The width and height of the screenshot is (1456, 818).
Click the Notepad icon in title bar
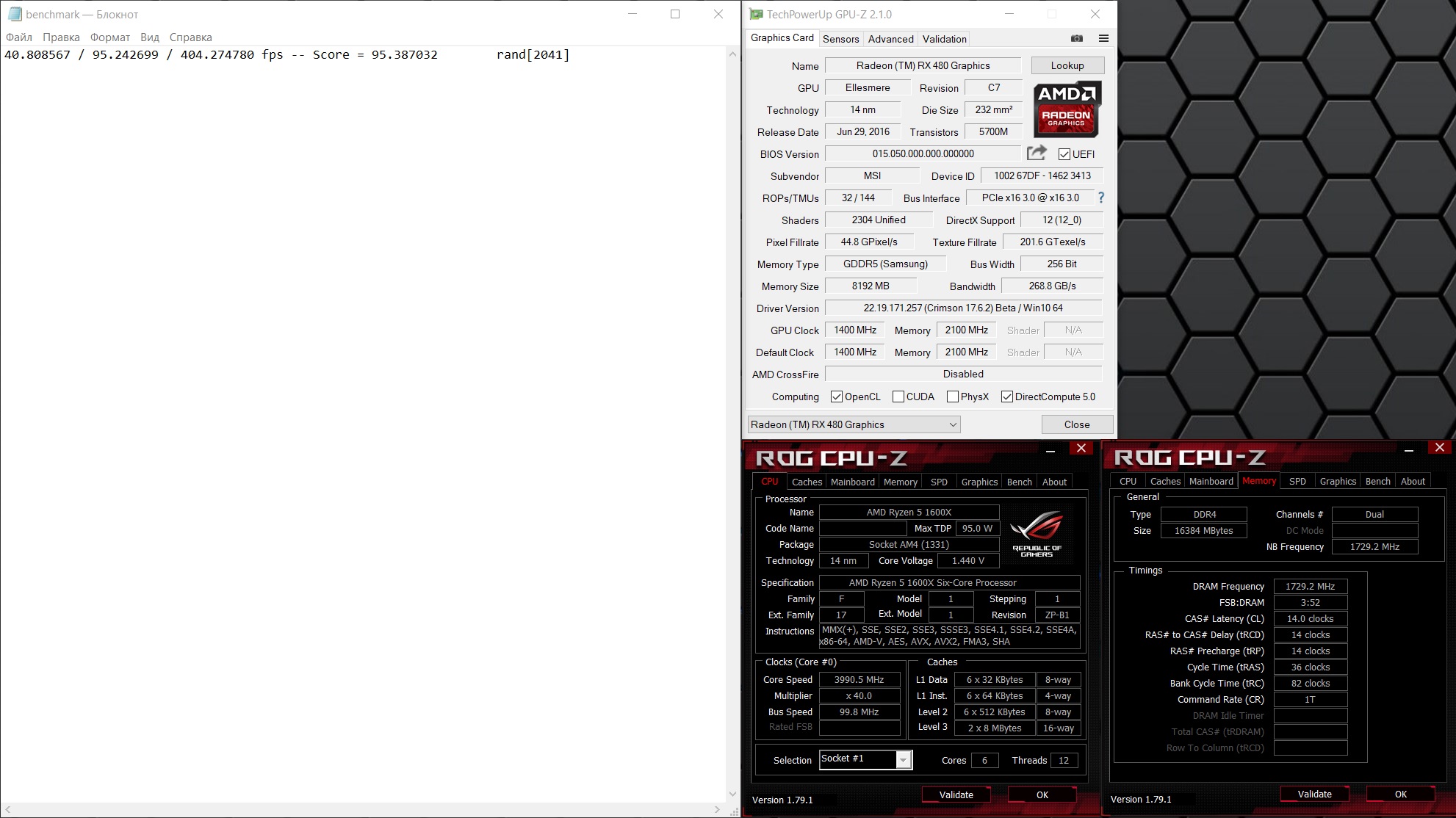coord(14,14)
